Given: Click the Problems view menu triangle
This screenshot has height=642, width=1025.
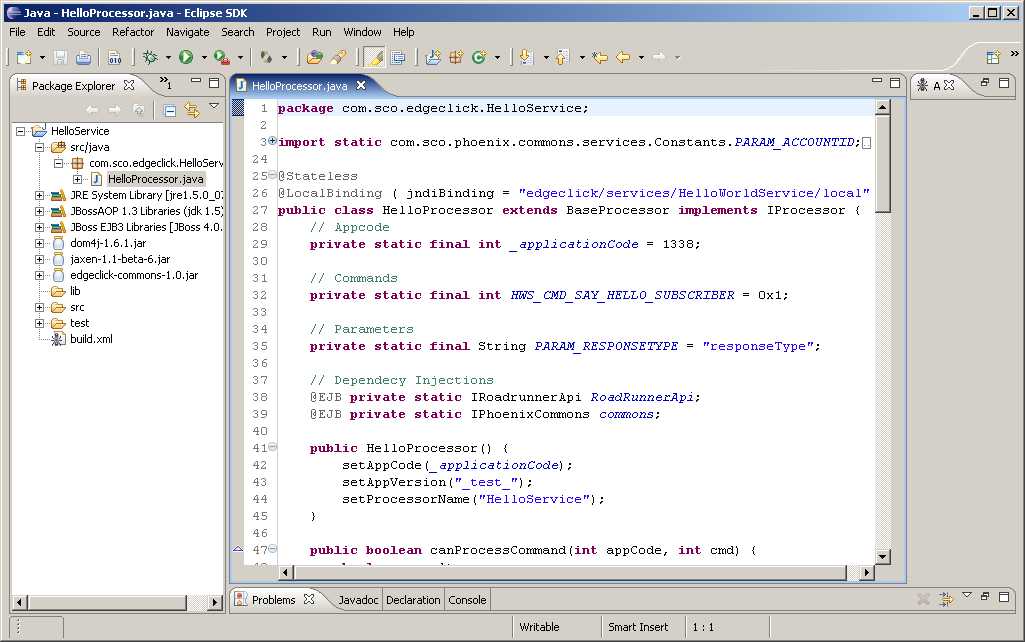Looking at the screenshot, I should pyautogui.click(x=967, y=596).
